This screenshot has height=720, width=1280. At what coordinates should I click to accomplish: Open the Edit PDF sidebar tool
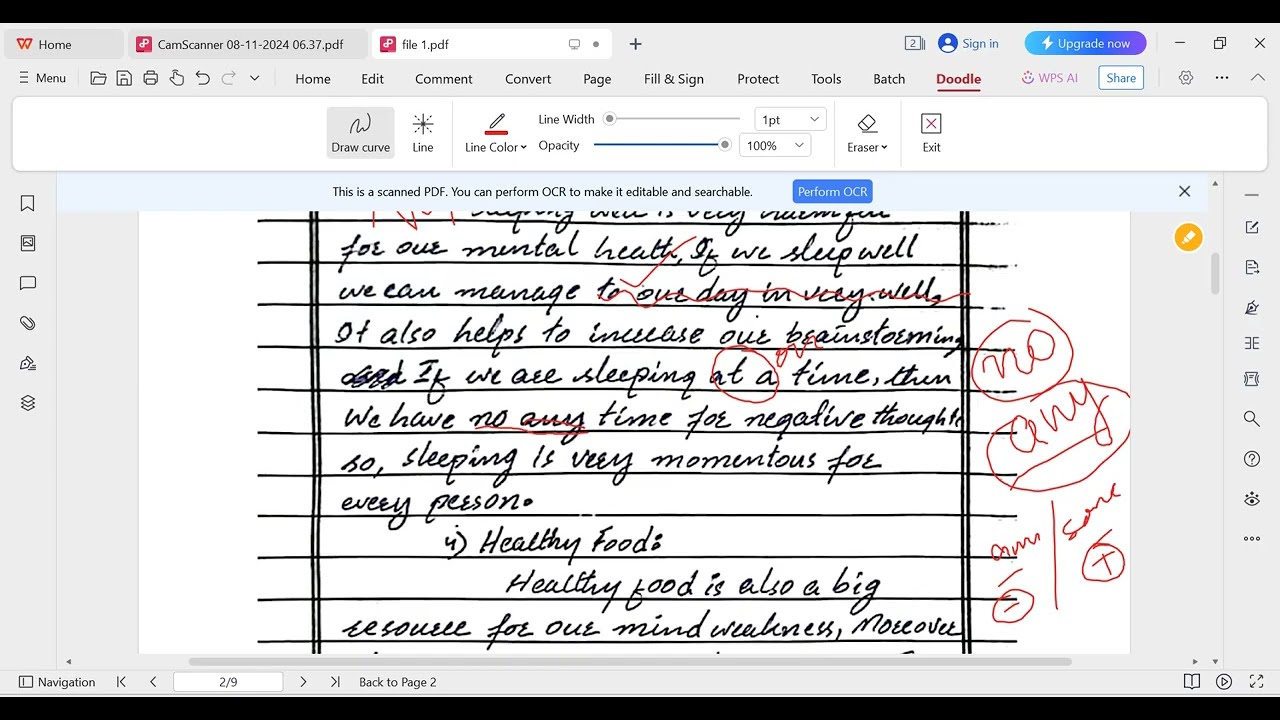point(1252,227)
